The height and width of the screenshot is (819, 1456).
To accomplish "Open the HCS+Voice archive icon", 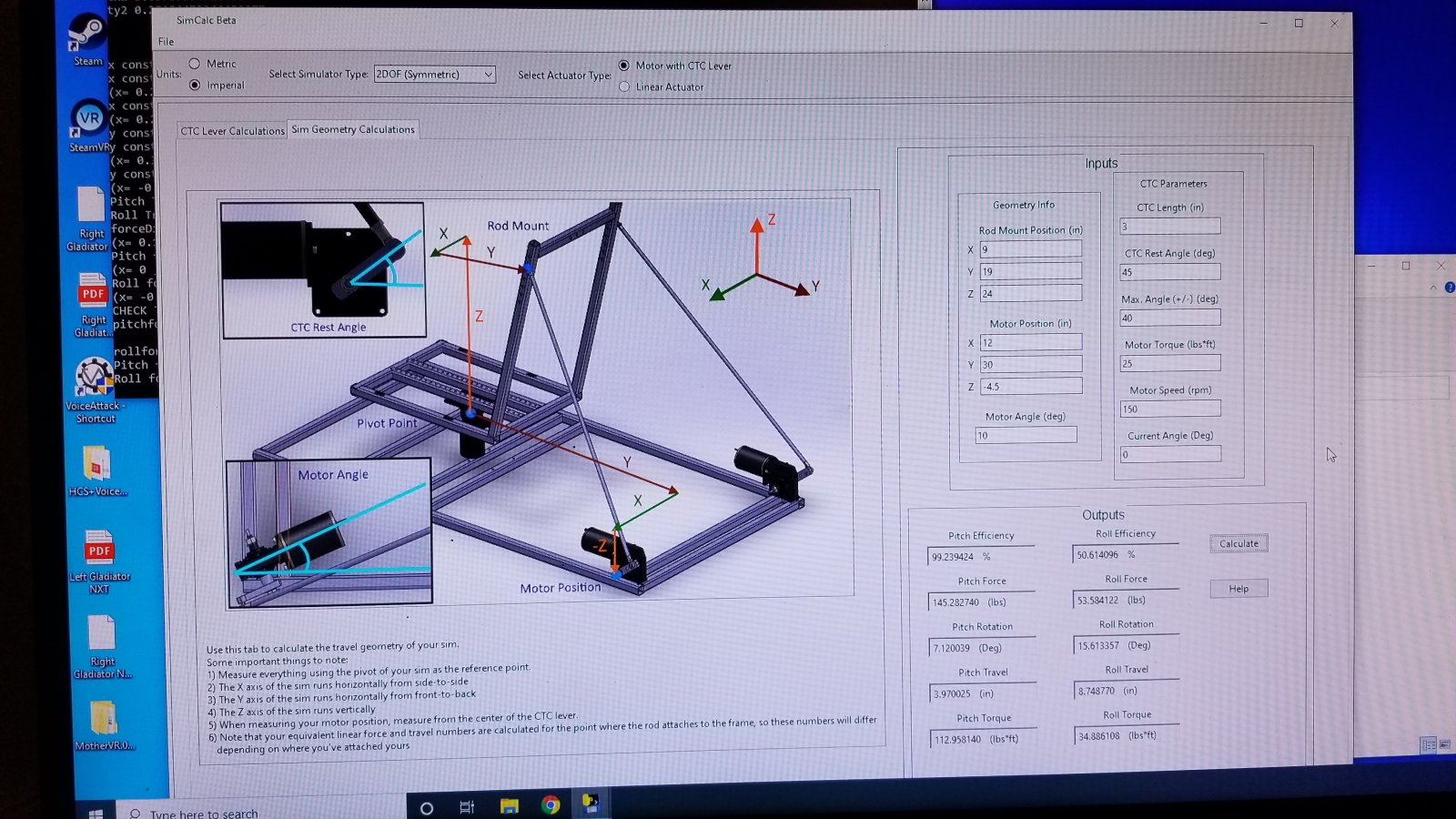I will pyautogui.click(x=97, y=470).
